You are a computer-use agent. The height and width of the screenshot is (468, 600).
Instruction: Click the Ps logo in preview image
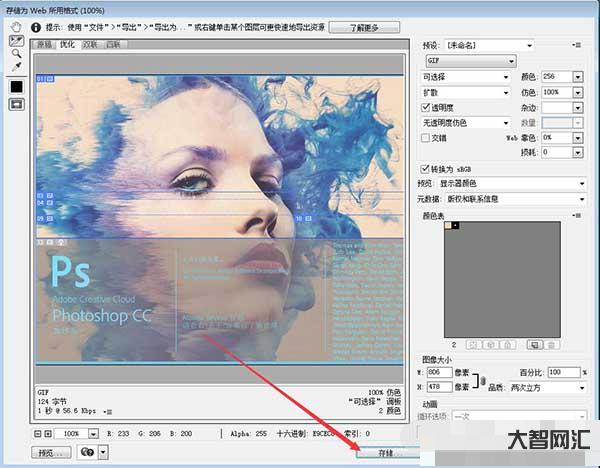click(x=70, y=271)
